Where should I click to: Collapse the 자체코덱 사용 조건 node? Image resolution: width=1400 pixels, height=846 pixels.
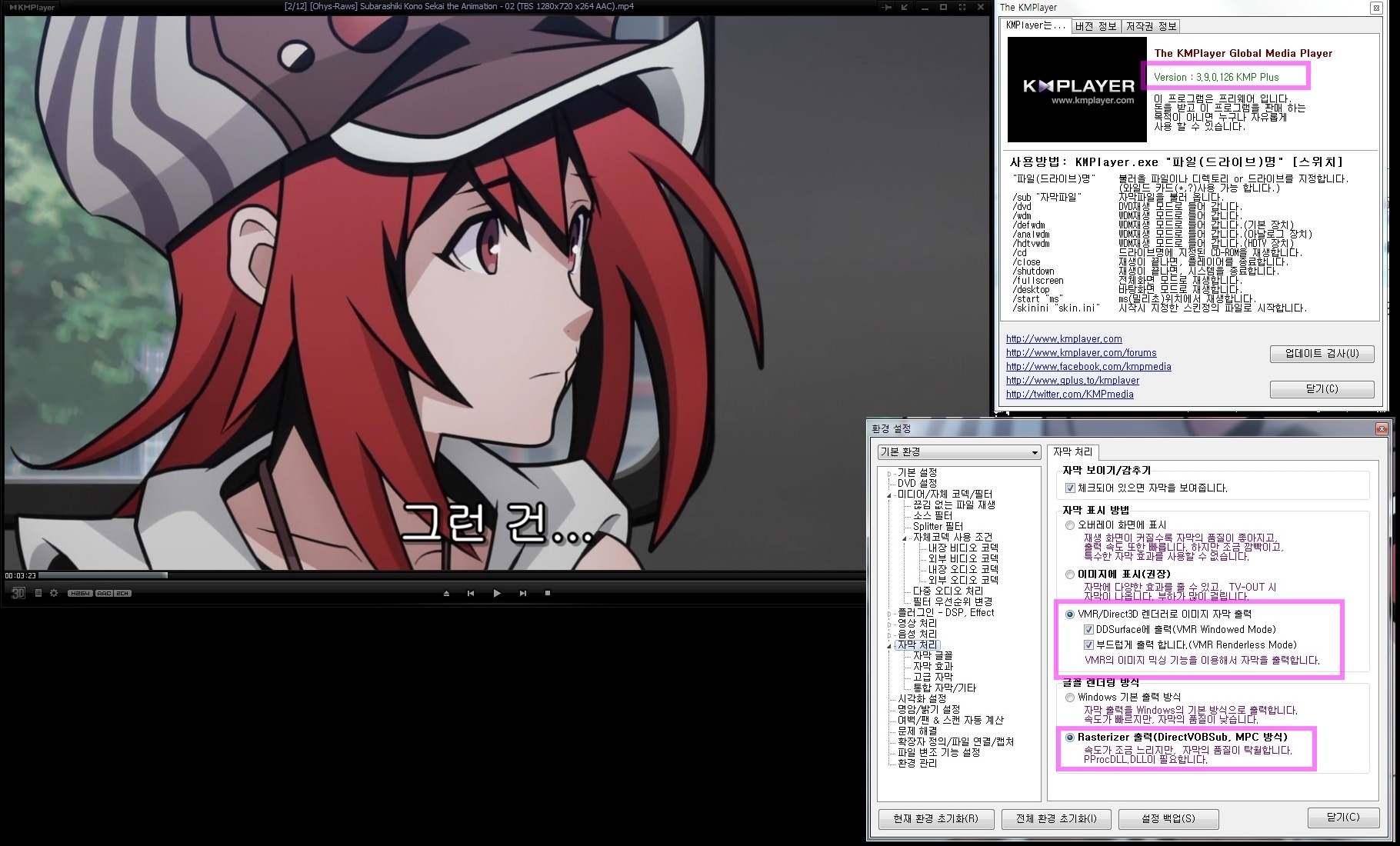click(905, 538)
